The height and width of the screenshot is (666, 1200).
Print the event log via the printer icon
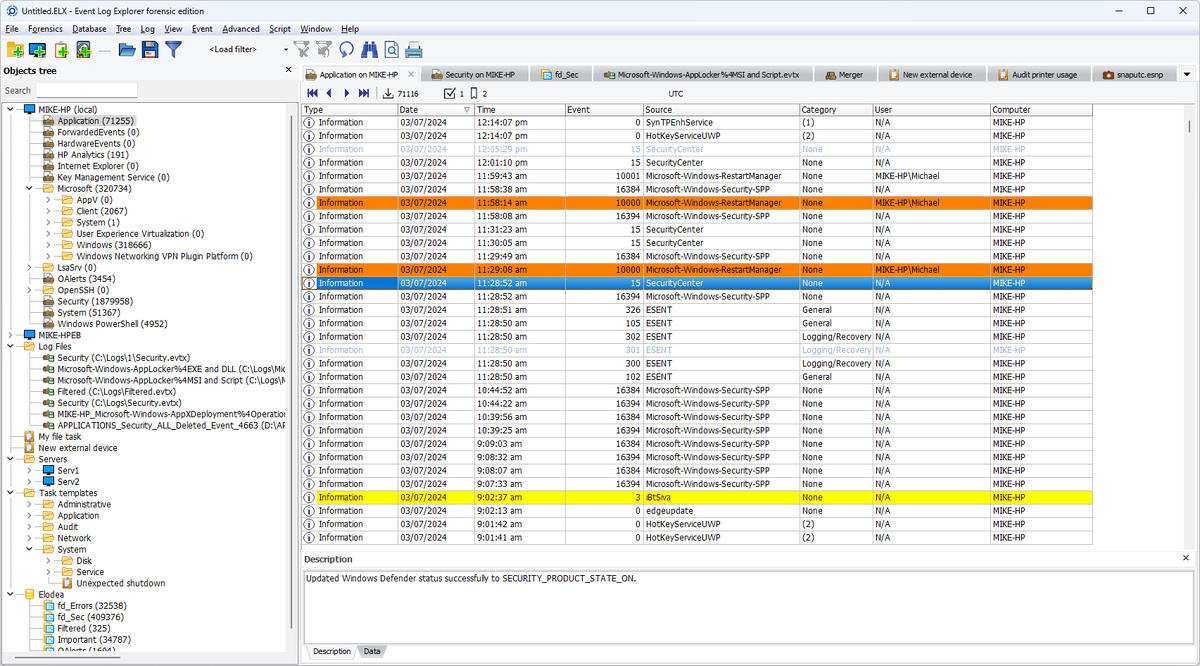coord(412,49)
